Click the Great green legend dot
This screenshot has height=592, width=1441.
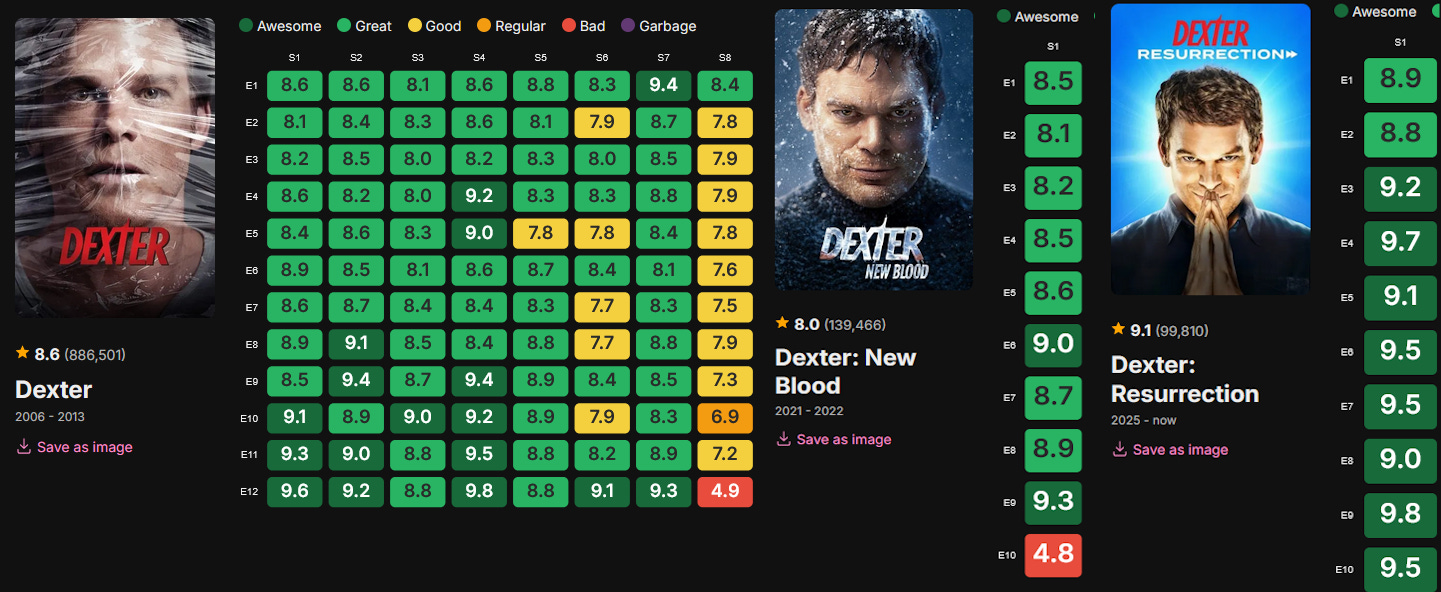point(343,26)
